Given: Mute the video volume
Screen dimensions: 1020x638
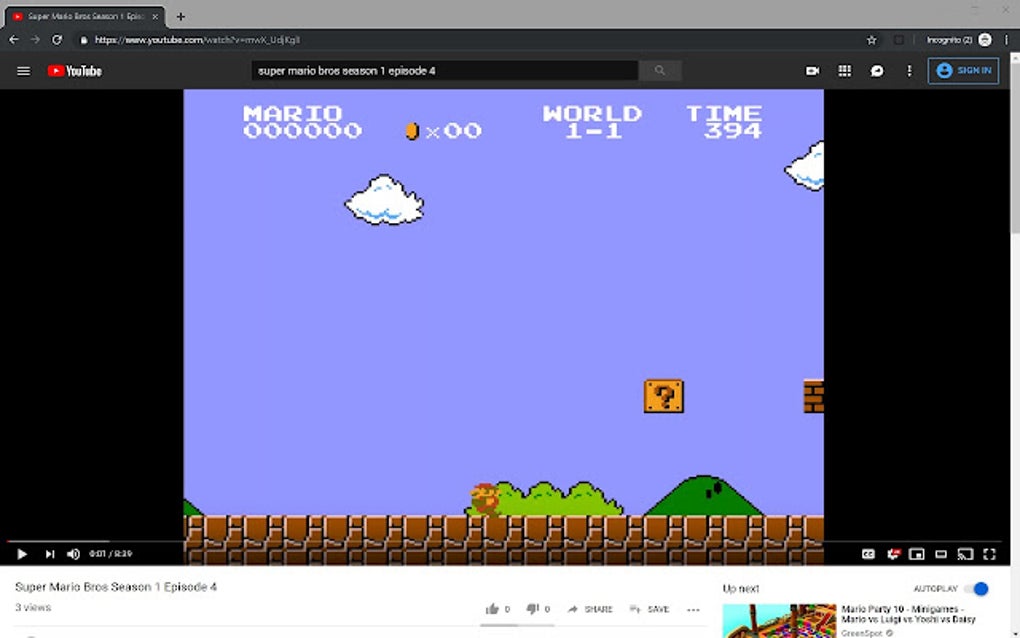Looking at the screenshot, I should pyautogui.click(x=74, y=554).
